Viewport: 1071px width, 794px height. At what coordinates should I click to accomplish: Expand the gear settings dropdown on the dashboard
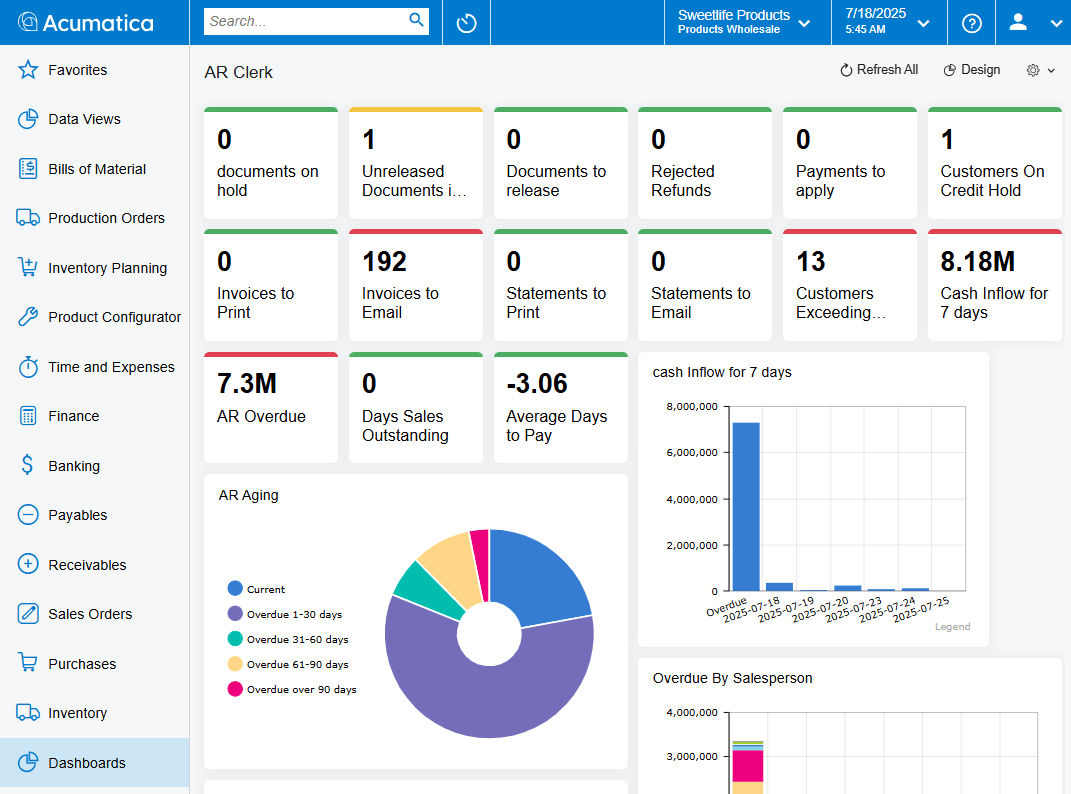point(1038,70)
